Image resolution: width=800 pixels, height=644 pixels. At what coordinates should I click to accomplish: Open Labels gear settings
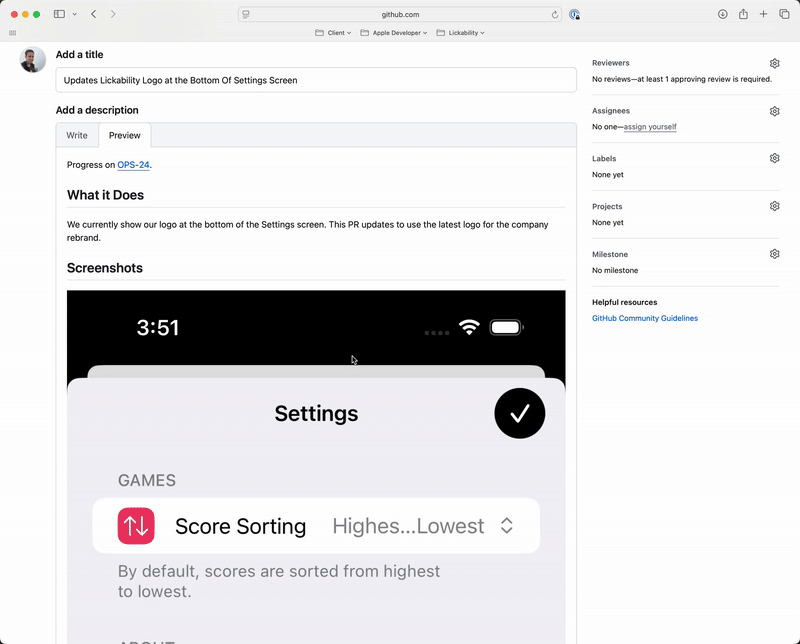774,158
